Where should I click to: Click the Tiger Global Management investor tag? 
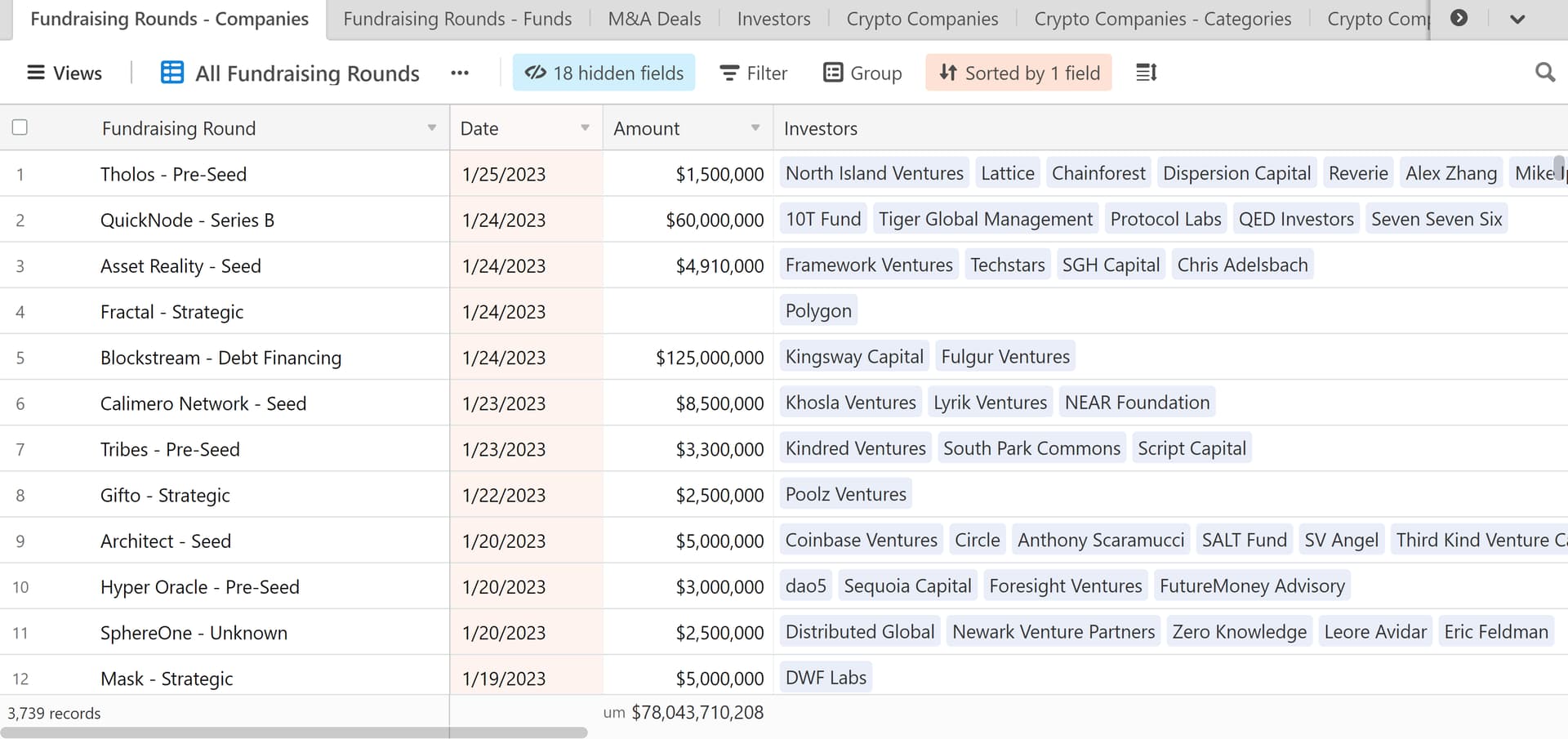tap(985, 219)
